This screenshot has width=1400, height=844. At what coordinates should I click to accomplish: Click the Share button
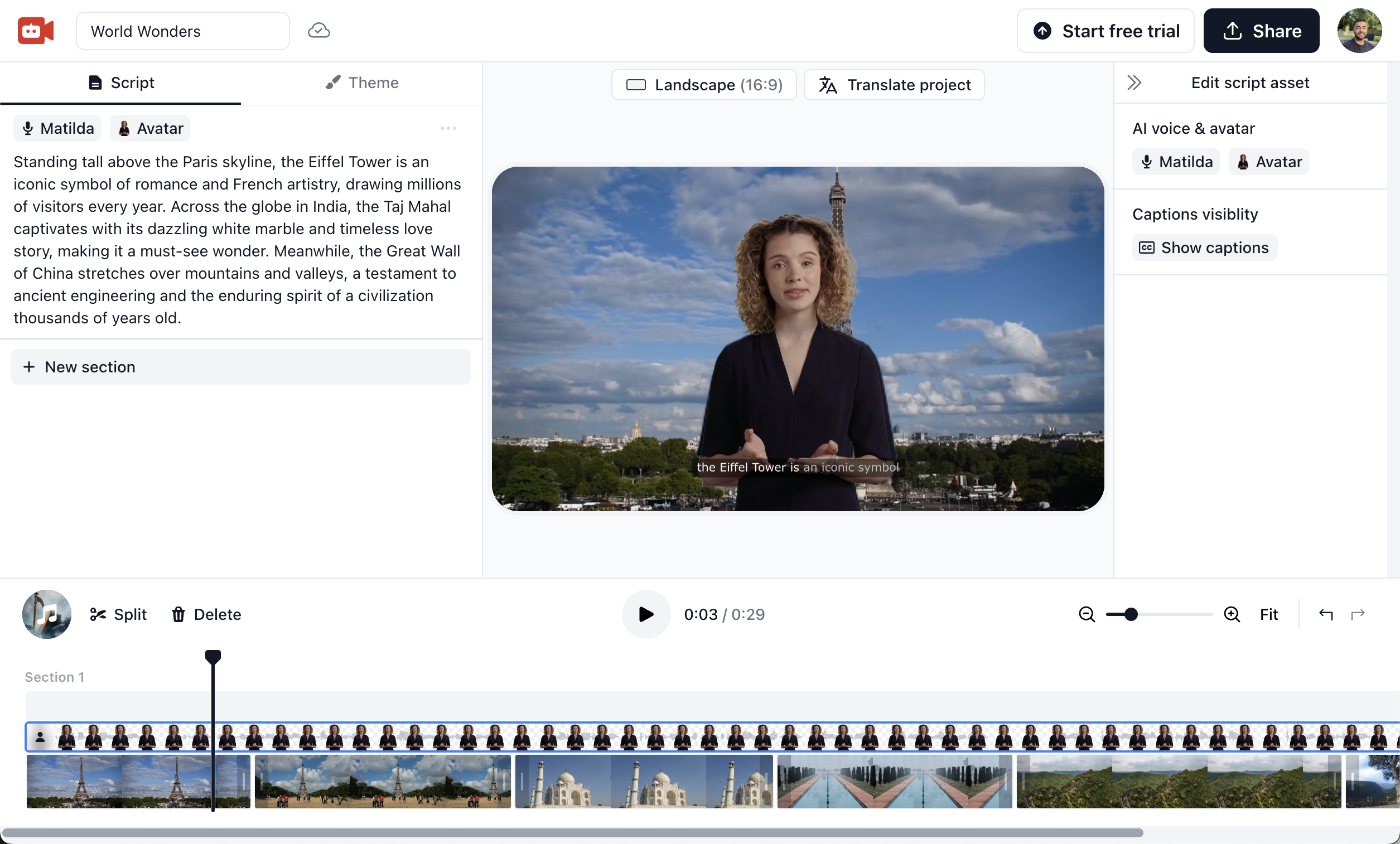(x=1261, y=31)
